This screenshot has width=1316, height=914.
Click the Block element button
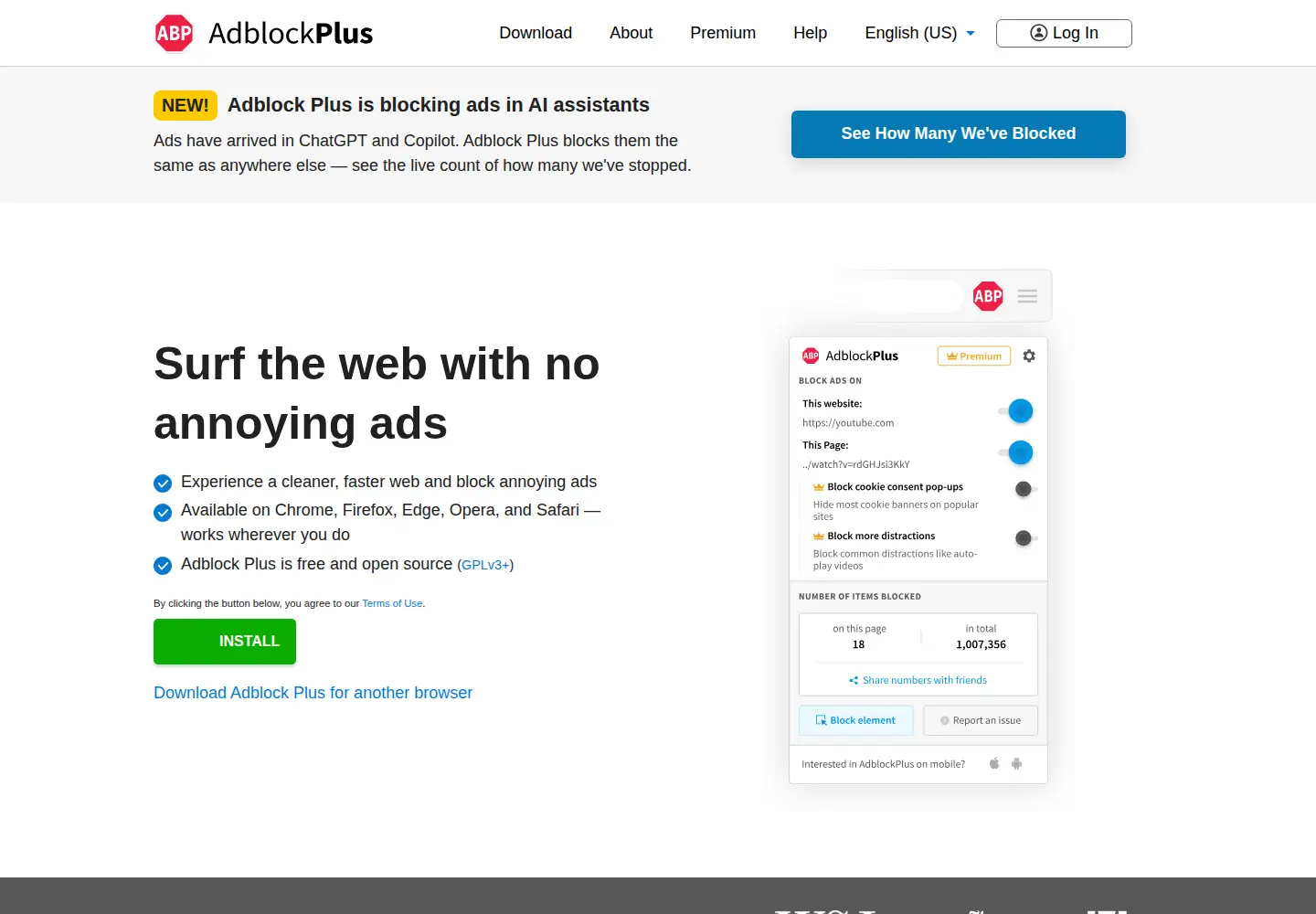click(856, 720)
